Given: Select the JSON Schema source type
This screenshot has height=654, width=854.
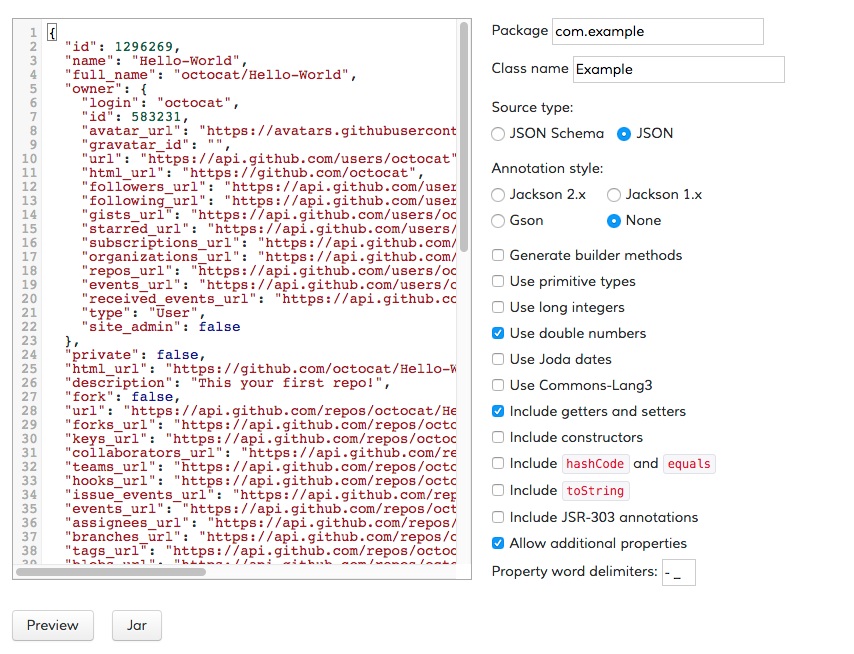Looking at the screenshot, I should tap(497, 134).
